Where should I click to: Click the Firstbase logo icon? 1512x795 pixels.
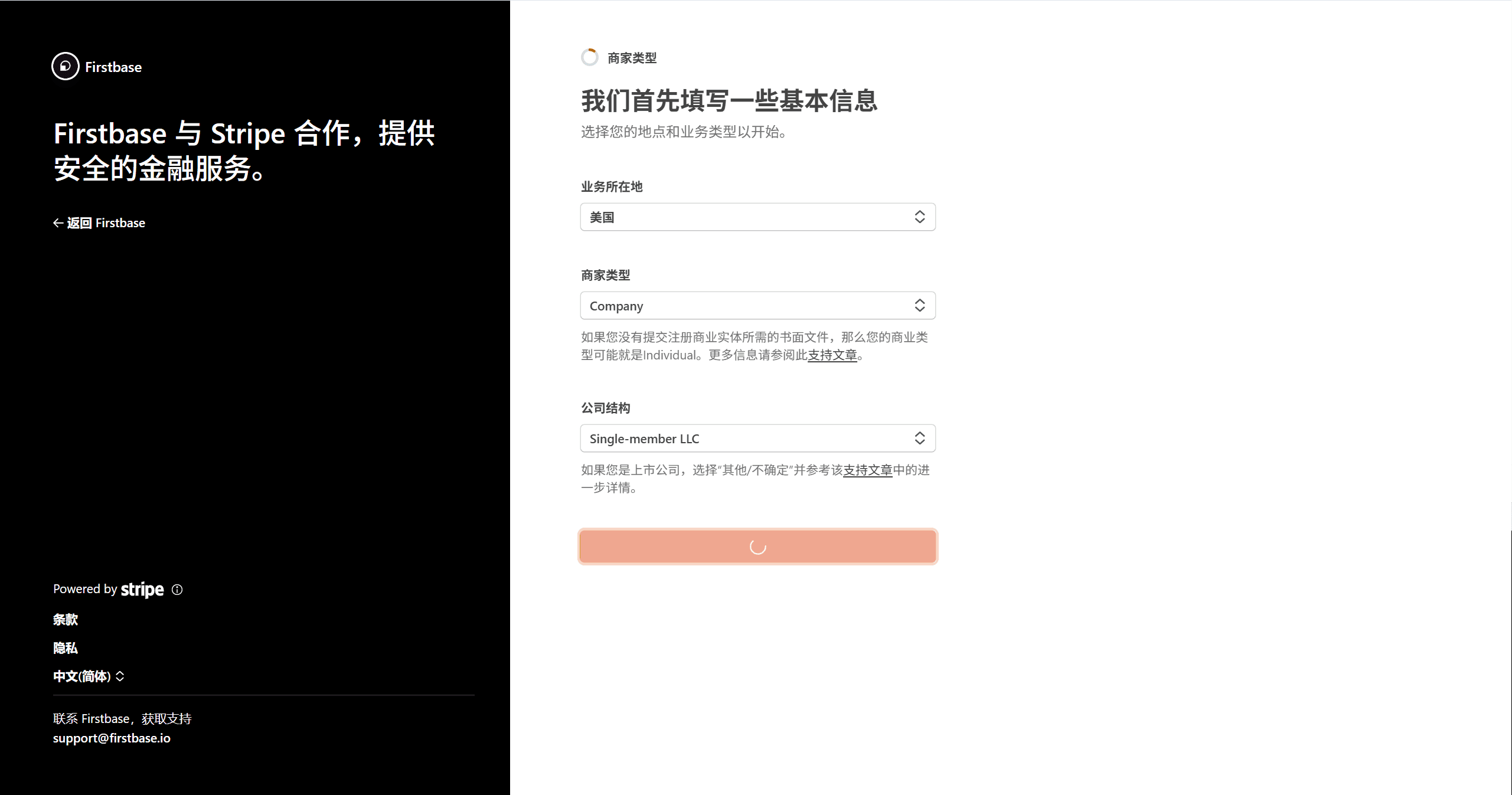point(65,66)
